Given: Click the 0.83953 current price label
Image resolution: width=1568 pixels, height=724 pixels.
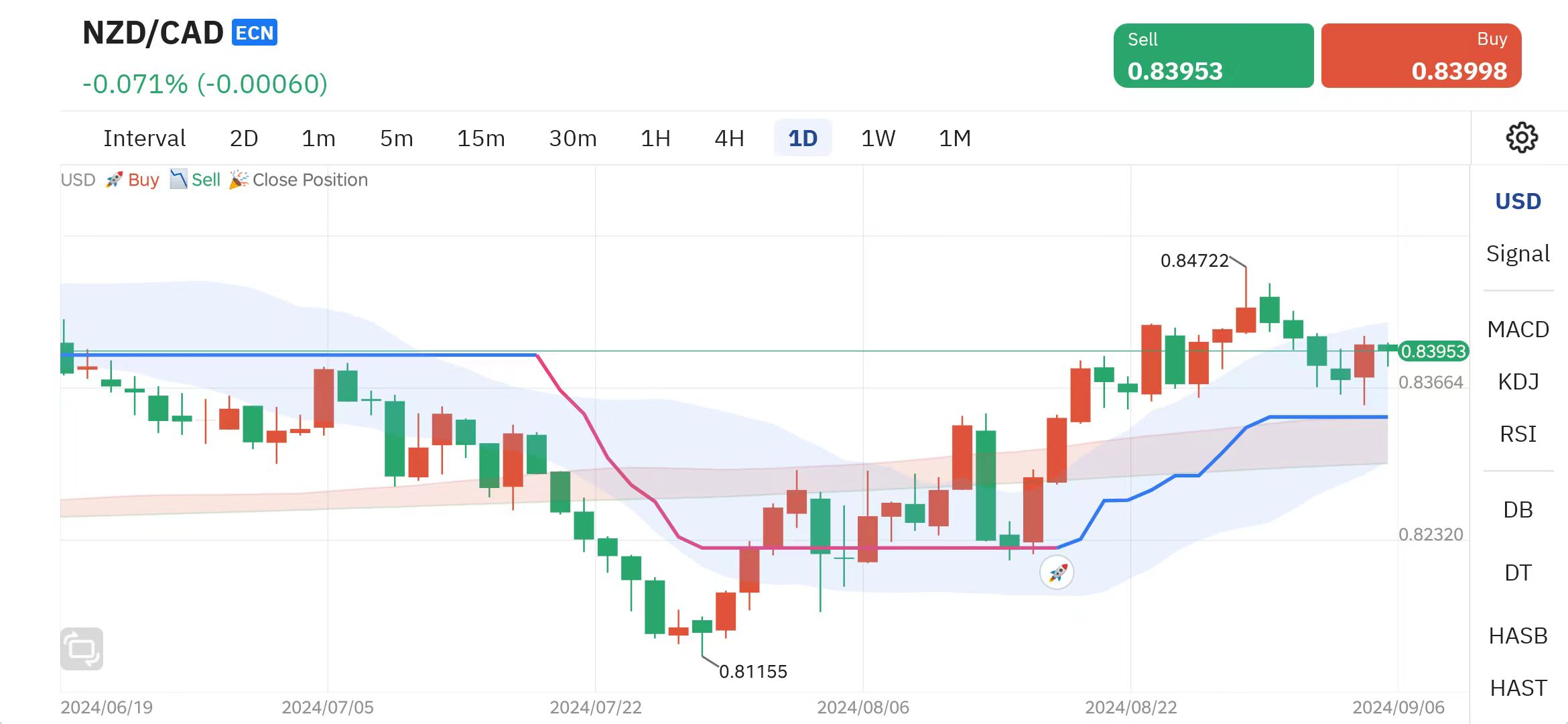Looking at the screenshot, I should [x=1433, y=351].
